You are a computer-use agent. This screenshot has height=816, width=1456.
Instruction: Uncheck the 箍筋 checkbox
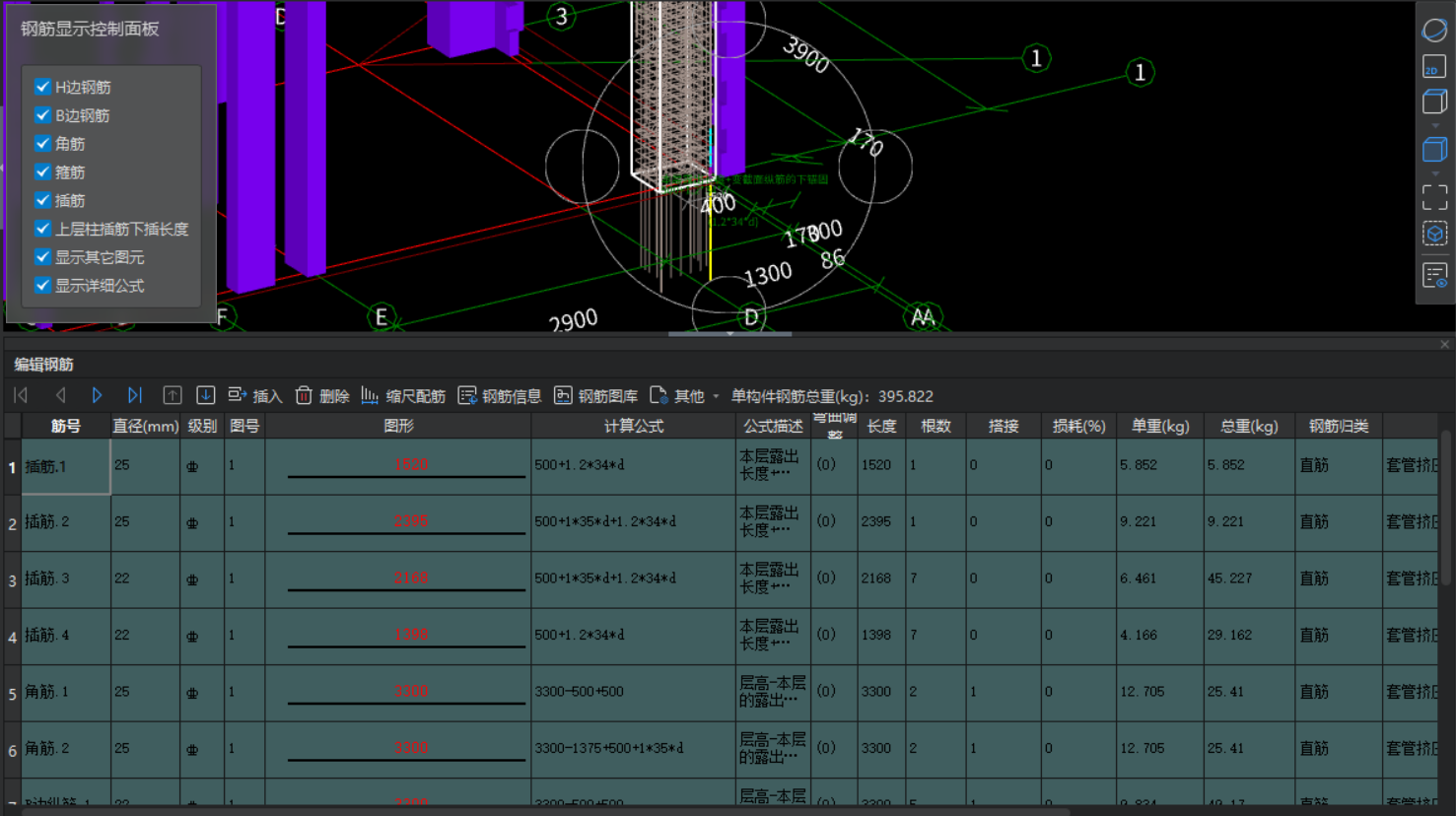[42, 172]
